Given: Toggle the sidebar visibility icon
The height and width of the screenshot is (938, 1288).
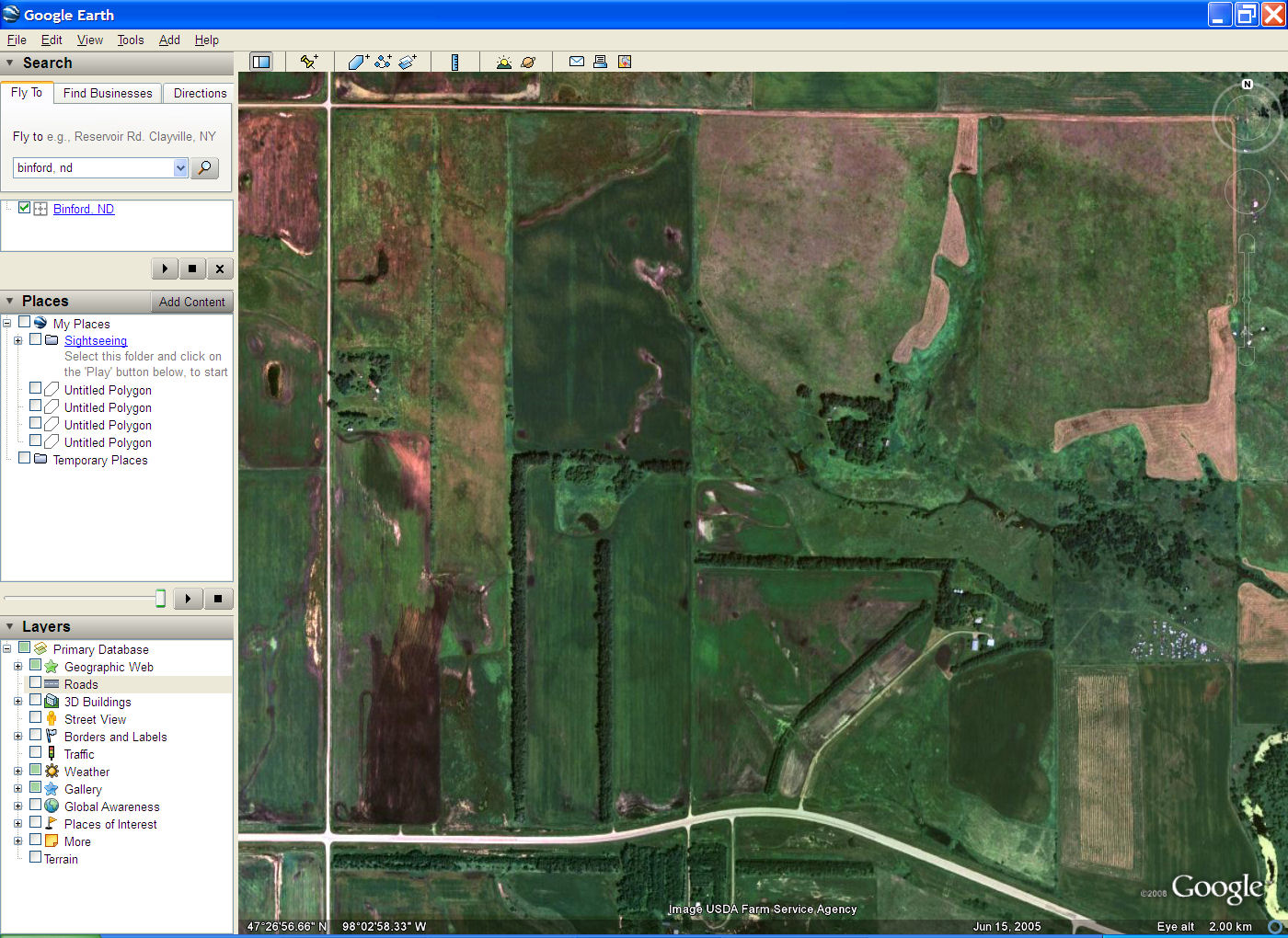Looking at the screenshot, I should click(261, 62).
